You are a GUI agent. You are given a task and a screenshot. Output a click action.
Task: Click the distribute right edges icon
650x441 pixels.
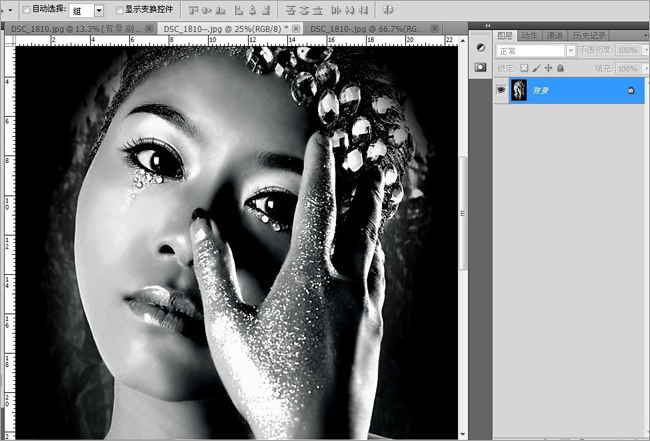click(363, 10)
